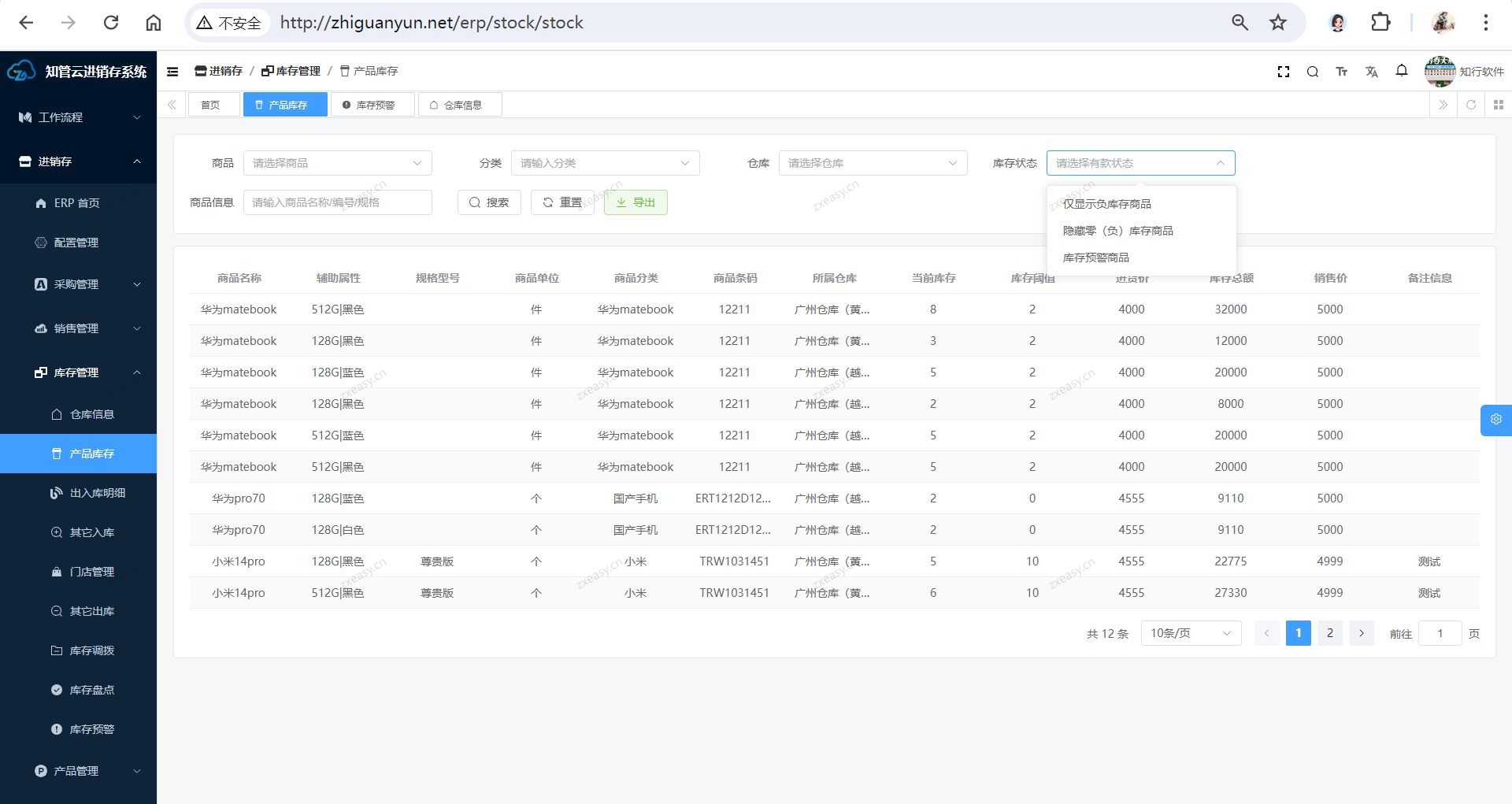The width and height of the screenshot is (1512, 804).
Task: Open 出入库明细 in sidebar
Action: click(x=78, y=493)
